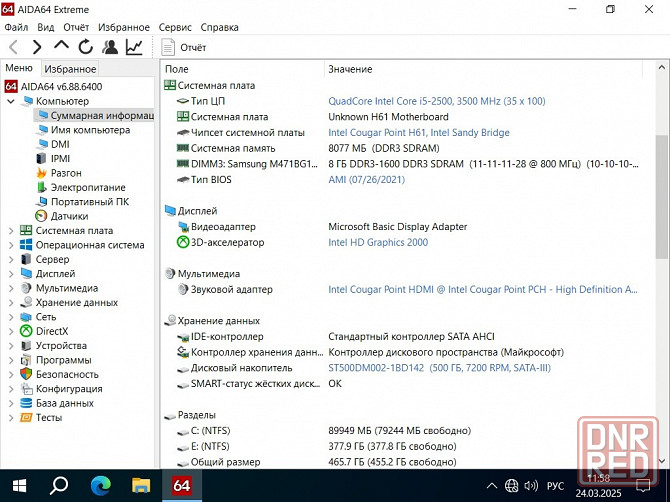The height and width of the screenshot is (502, 670).
Task: Expand the Системная плата tree node
Action: click(11, 231)
